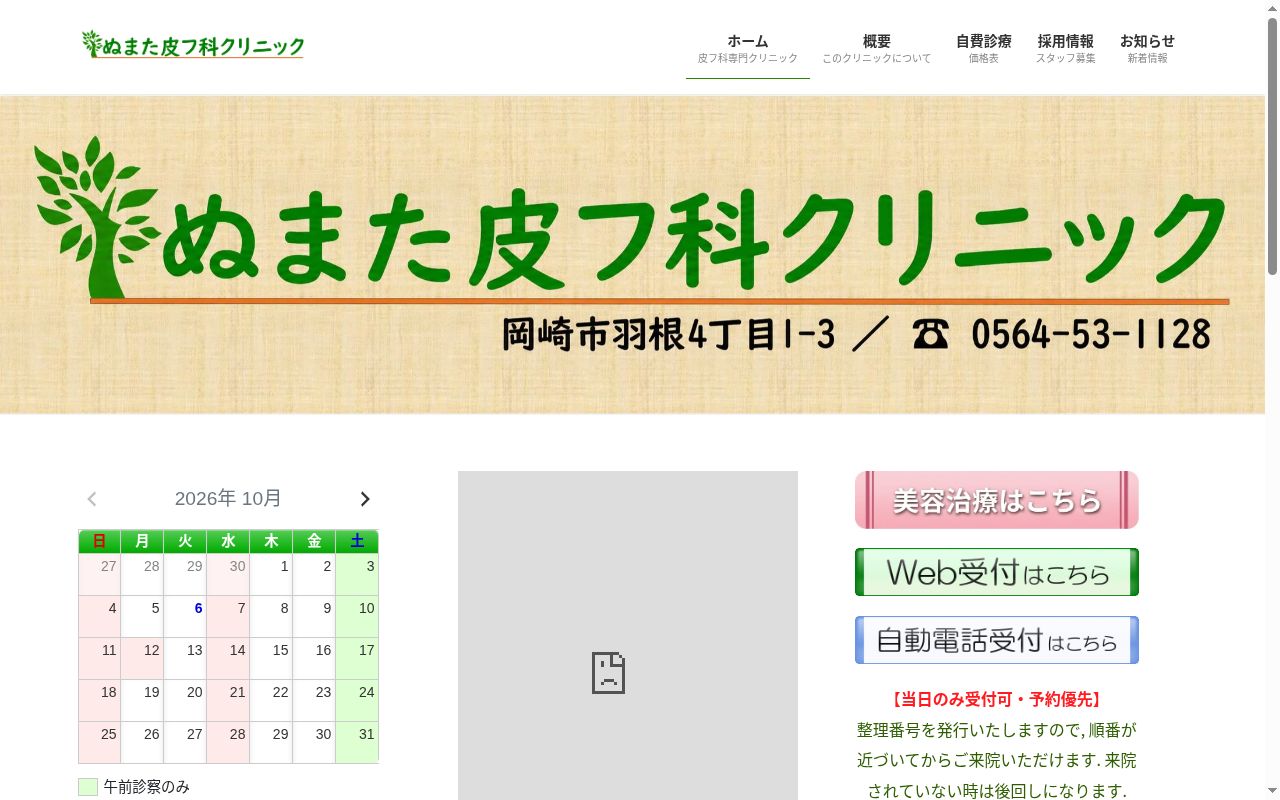Viewport: 1280px width, 800px height.
Task: Click the ぬまた皮フ科クリニック header logo
Action: [193, 45]
